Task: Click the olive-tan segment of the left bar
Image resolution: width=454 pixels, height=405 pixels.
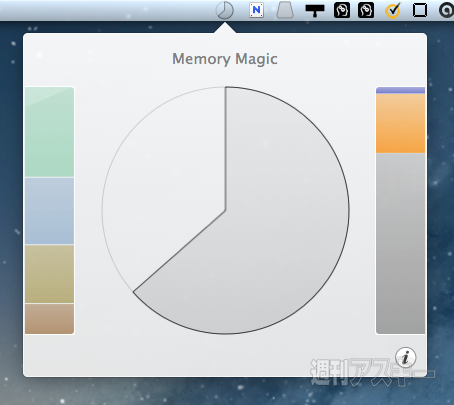Action: click(x=49, y=274)
